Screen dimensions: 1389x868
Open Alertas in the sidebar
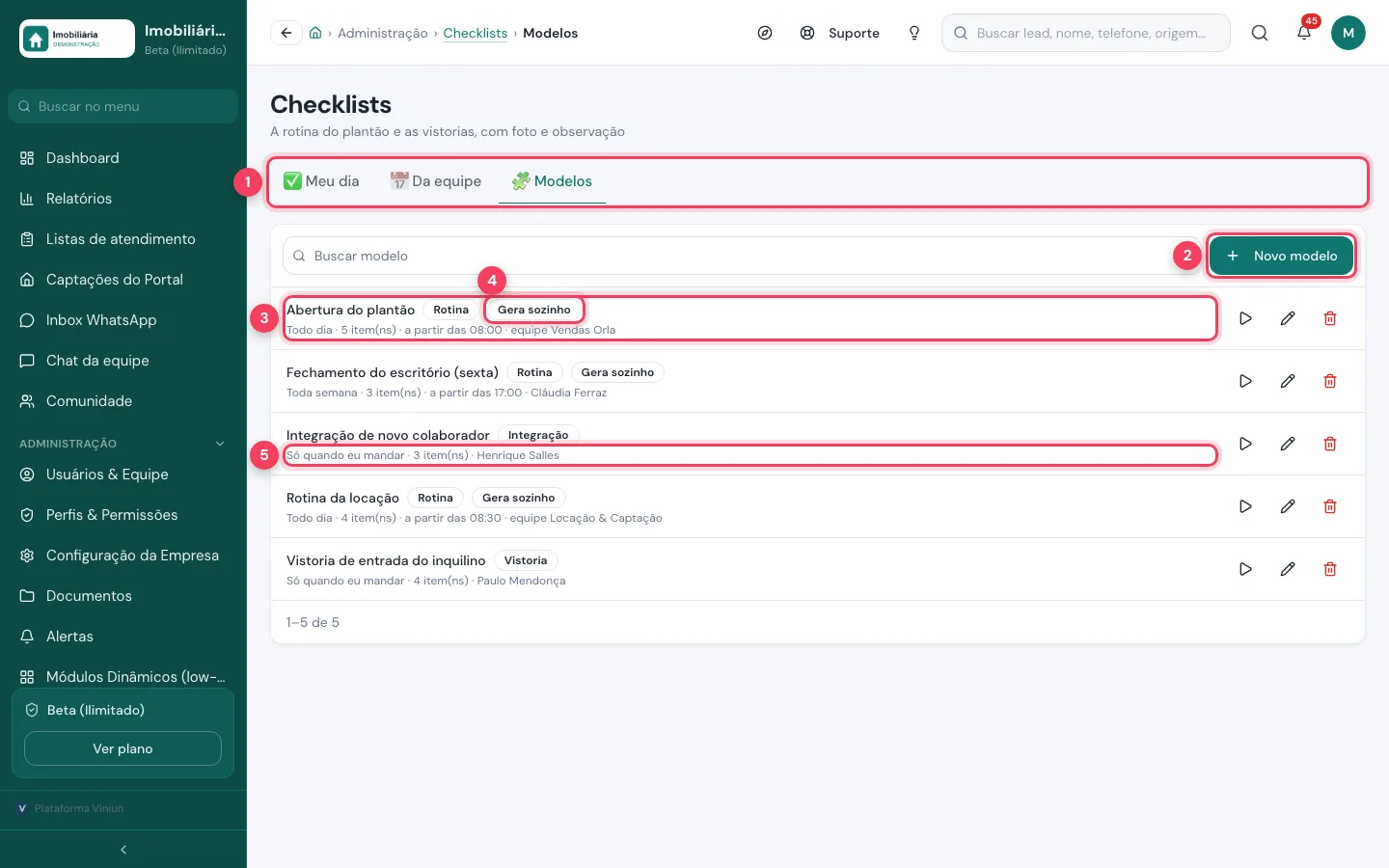123,637
